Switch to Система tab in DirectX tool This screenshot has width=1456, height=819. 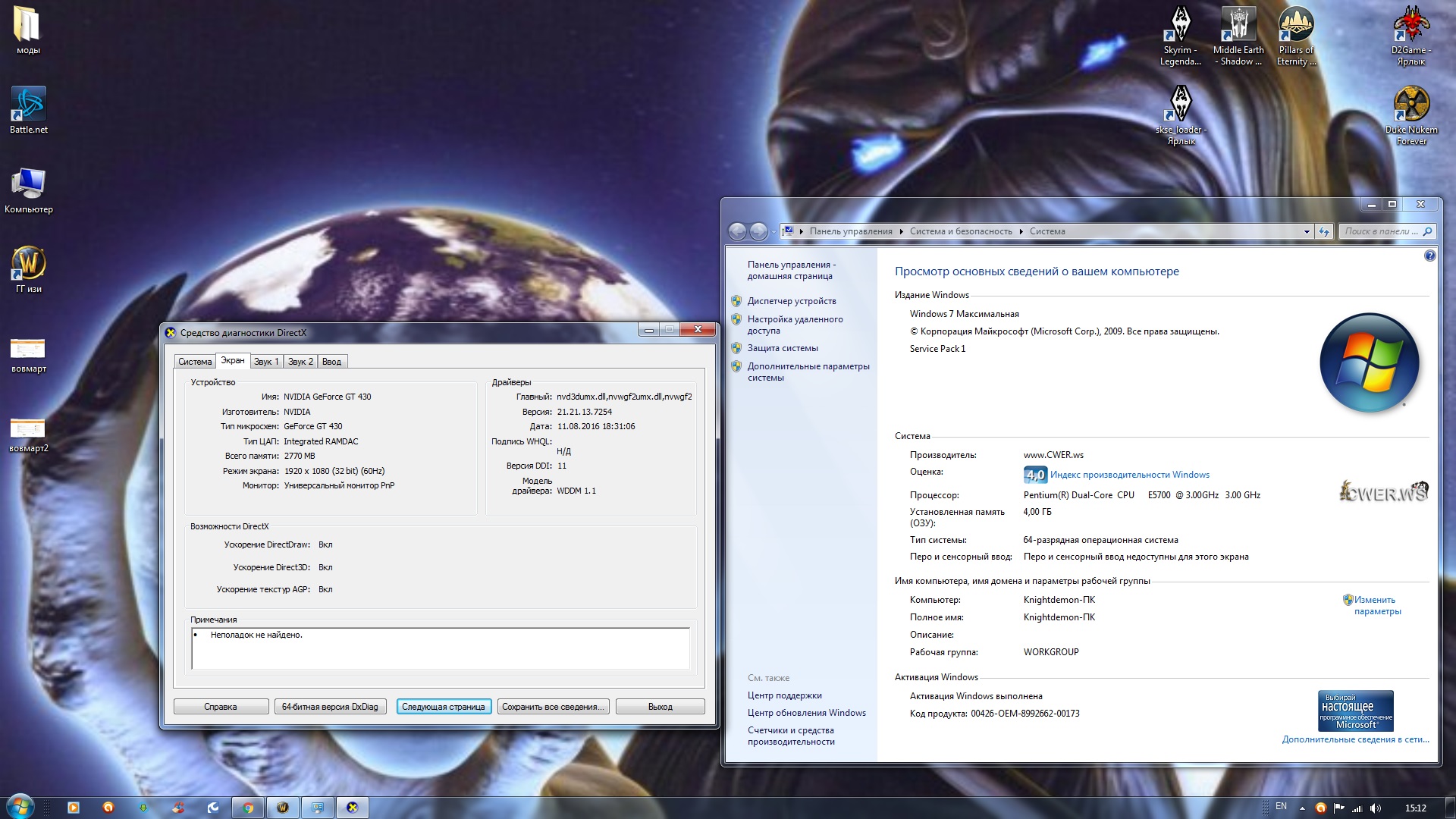pyautogui.click(x=195, y=362)
